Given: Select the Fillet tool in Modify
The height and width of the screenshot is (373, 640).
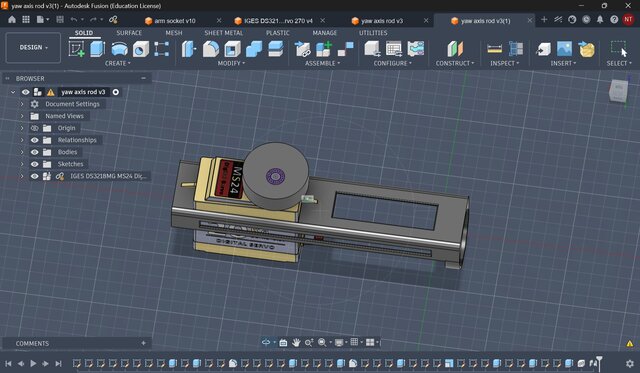Looking at the screenshot, I should pos(211,49).
